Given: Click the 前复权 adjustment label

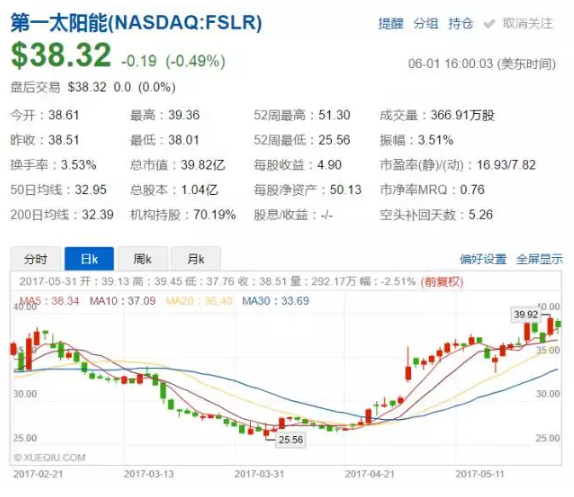Looking at the screenshot, I should (442, 282).
